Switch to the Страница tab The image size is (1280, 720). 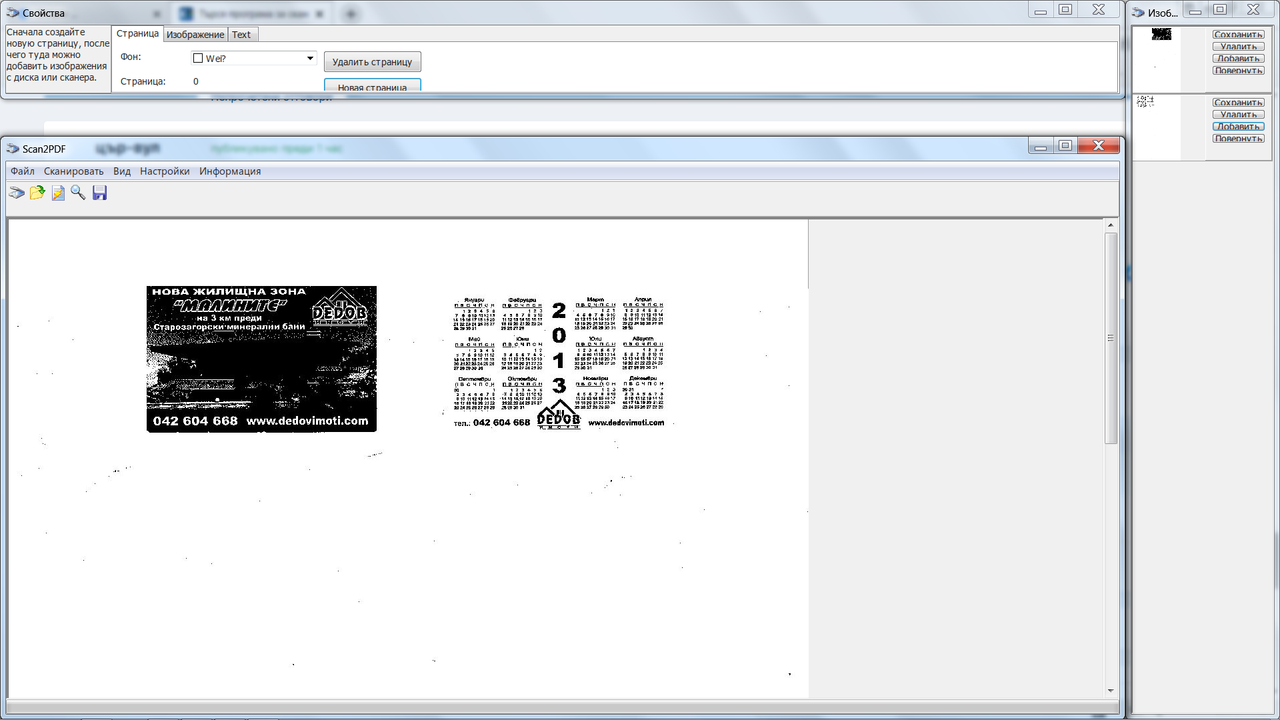pyautogui.click(x=138, y=34)
